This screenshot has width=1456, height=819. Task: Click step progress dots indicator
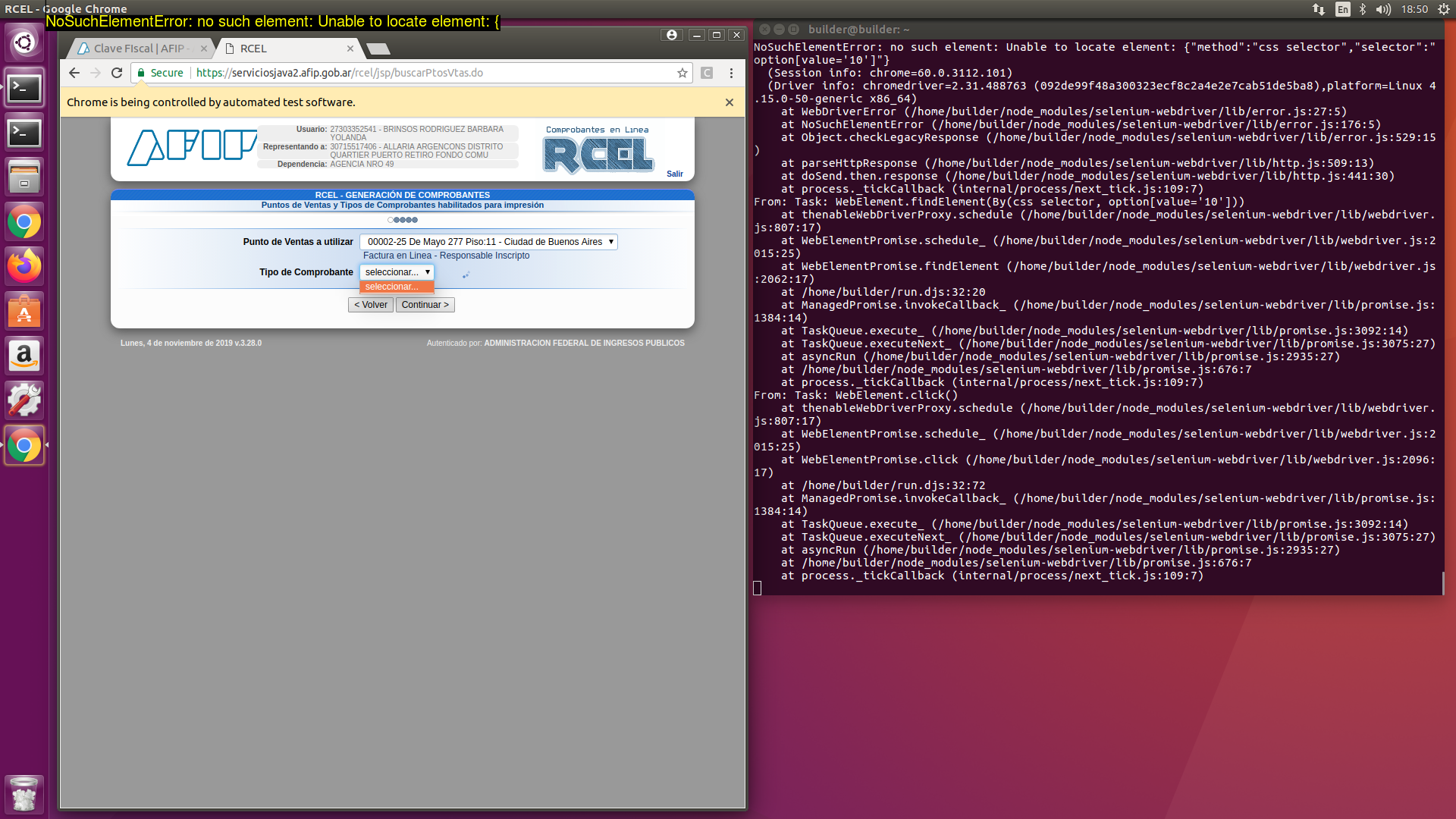coord(403,220)
